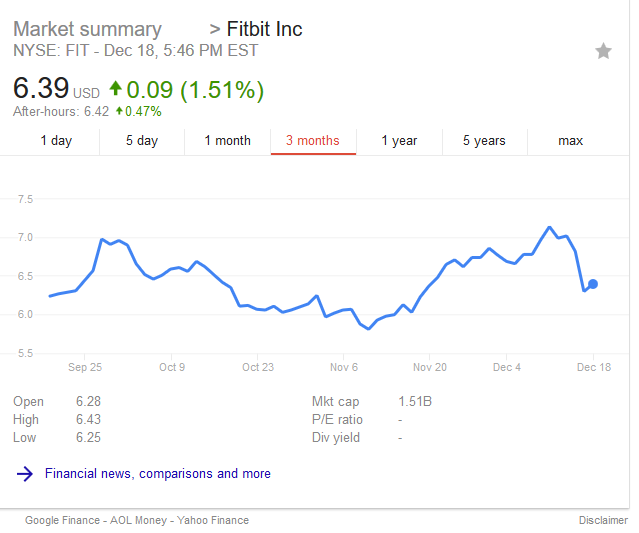Select the max range tab
Image resolution: width=639 pixels, height=533 pixels.
[571, 141]
